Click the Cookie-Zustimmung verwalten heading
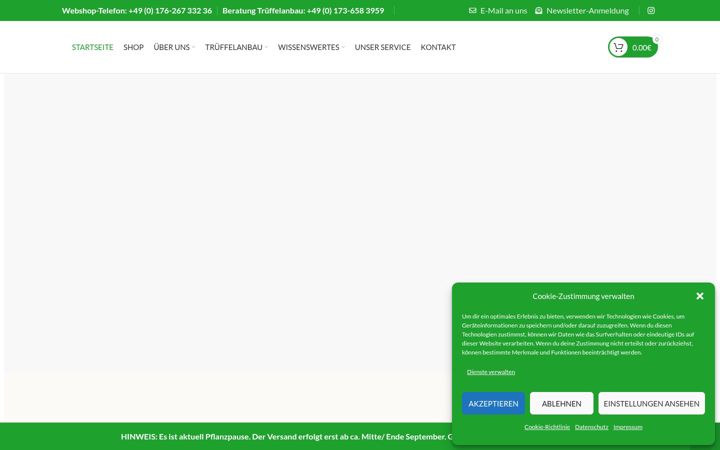Image resolution: width=720 pixels, height=450 pixels. (x=583, y=296)
